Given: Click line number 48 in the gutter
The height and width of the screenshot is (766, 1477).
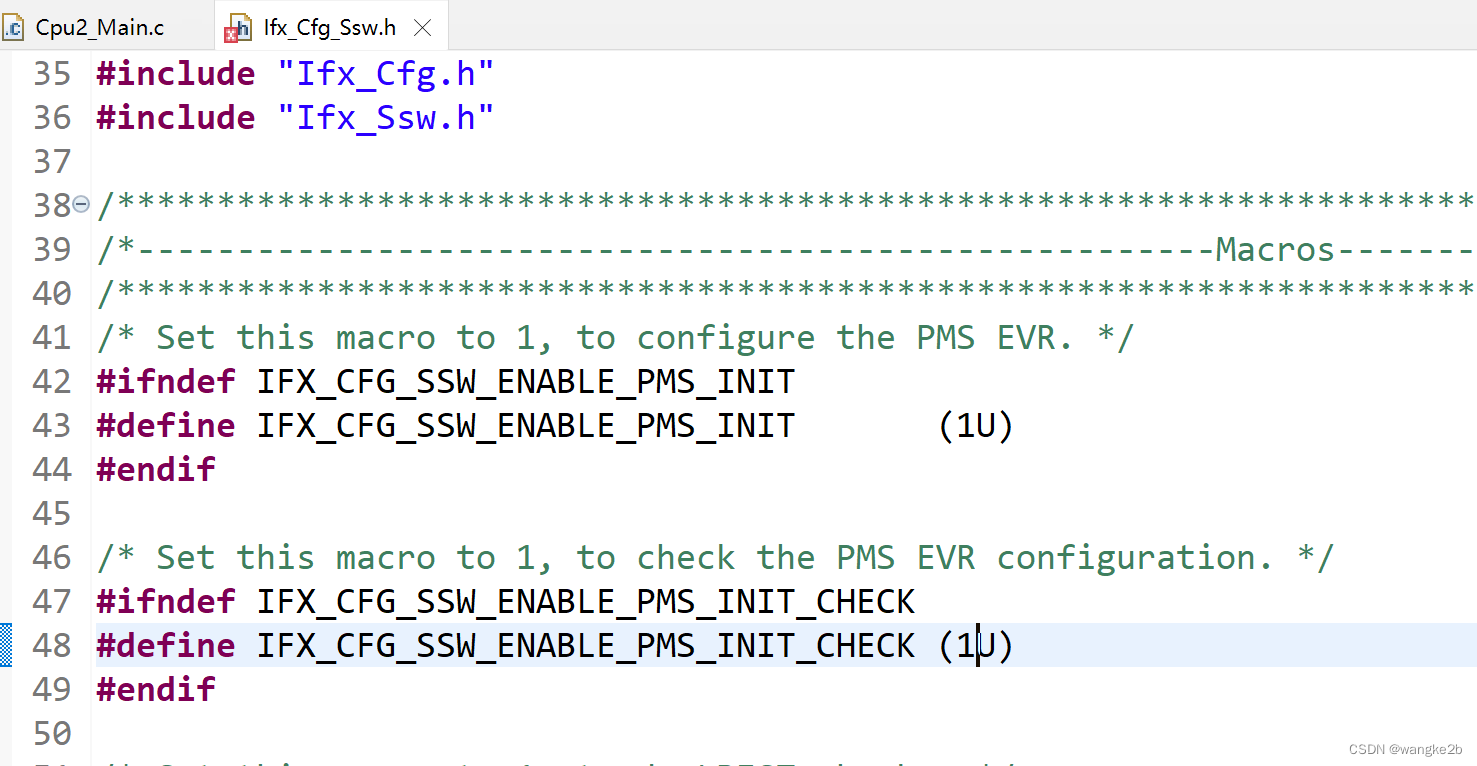Looking at the screenshot, I should coord(52,645).
